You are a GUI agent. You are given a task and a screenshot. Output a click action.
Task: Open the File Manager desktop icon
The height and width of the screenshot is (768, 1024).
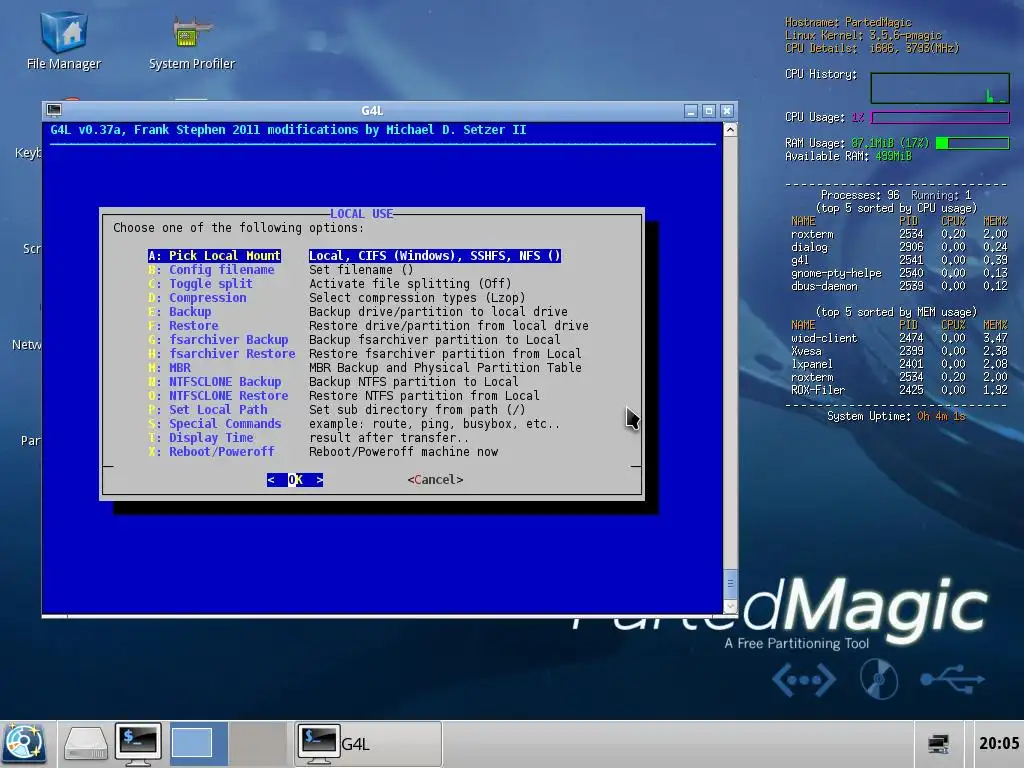click(63, 40)
